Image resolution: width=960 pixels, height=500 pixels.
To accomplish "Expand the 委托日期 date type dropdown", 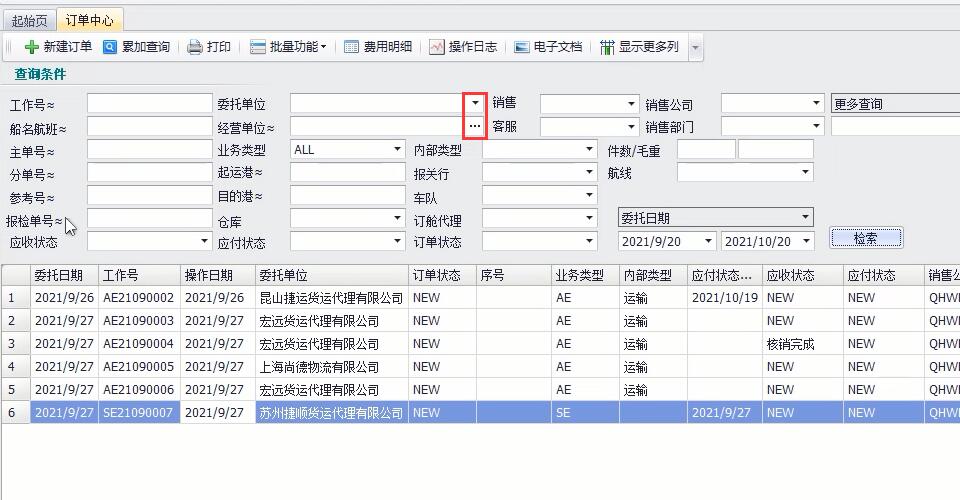I will click(x=805, y=218).
